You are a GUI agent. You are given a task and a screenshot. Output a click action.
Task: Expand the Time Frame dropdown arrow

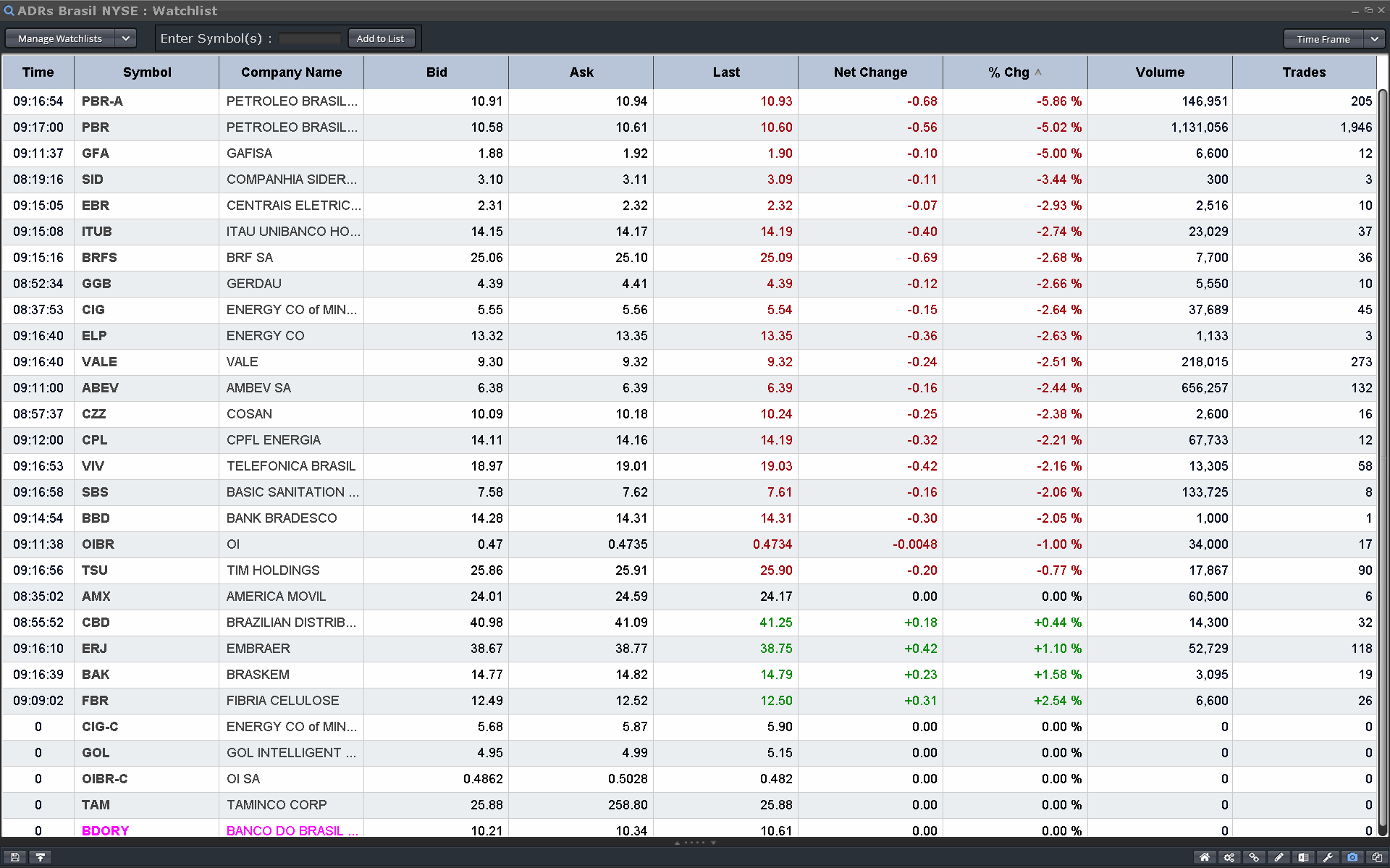coord(1374,39)
